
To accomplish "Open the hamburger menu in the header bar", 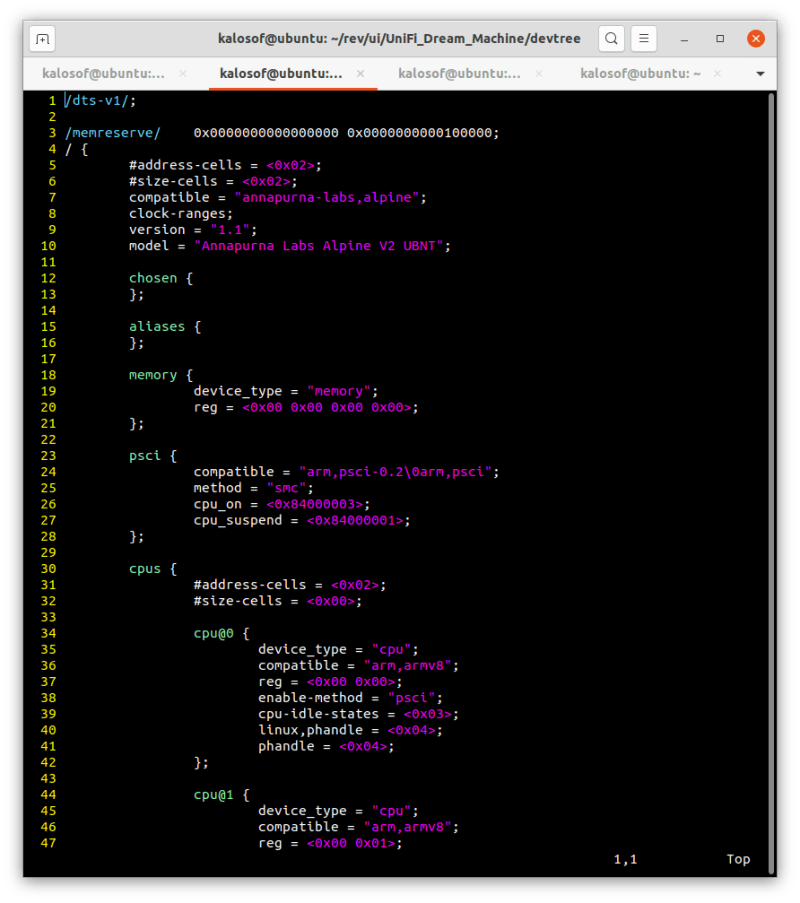I will [x=644, y=38].
